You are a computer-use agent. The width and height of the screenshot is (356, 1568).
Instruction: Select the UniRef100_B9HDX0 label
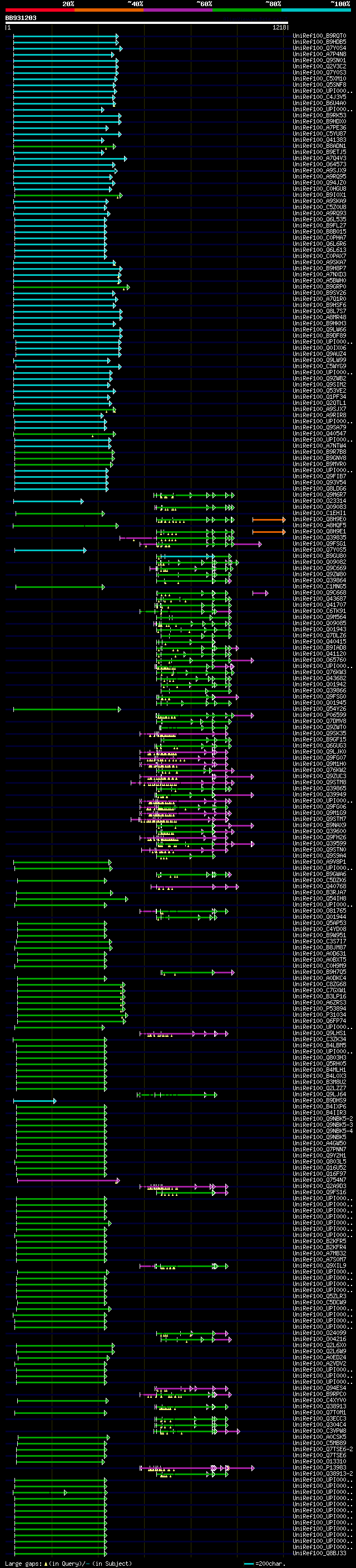click(x=319, y=121)
